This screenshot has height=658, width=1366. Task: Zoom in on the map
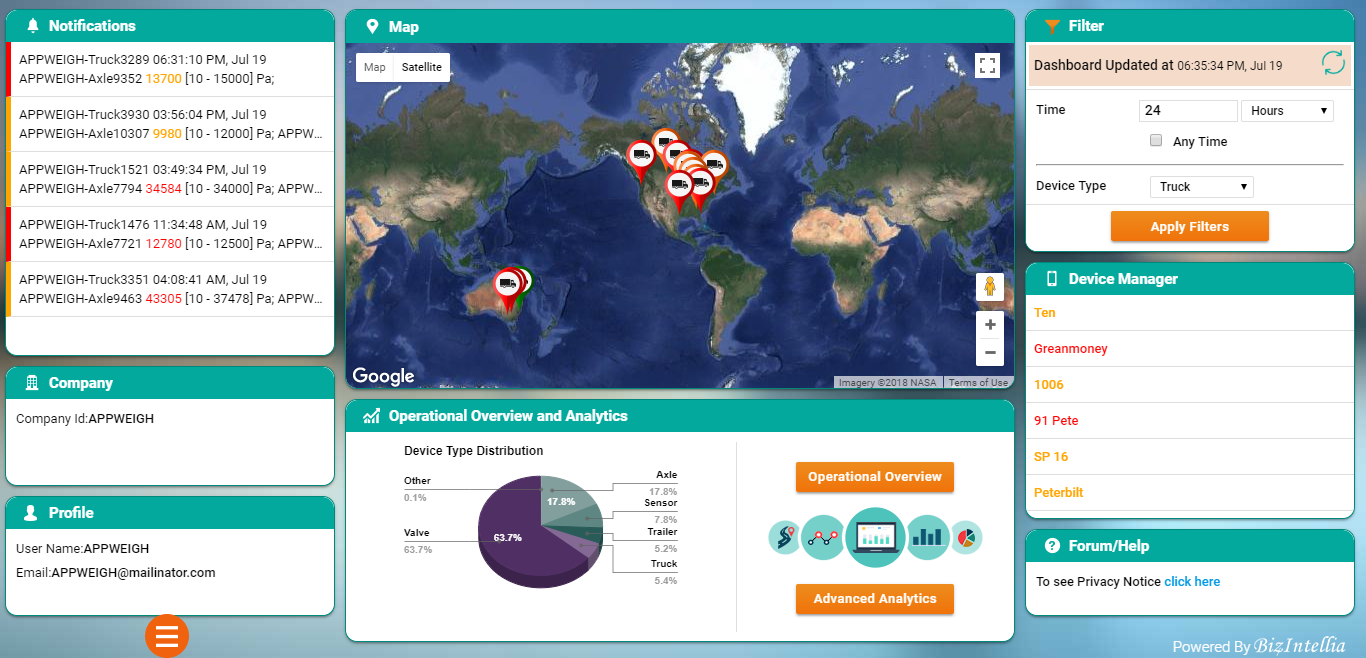pos(990,325)
